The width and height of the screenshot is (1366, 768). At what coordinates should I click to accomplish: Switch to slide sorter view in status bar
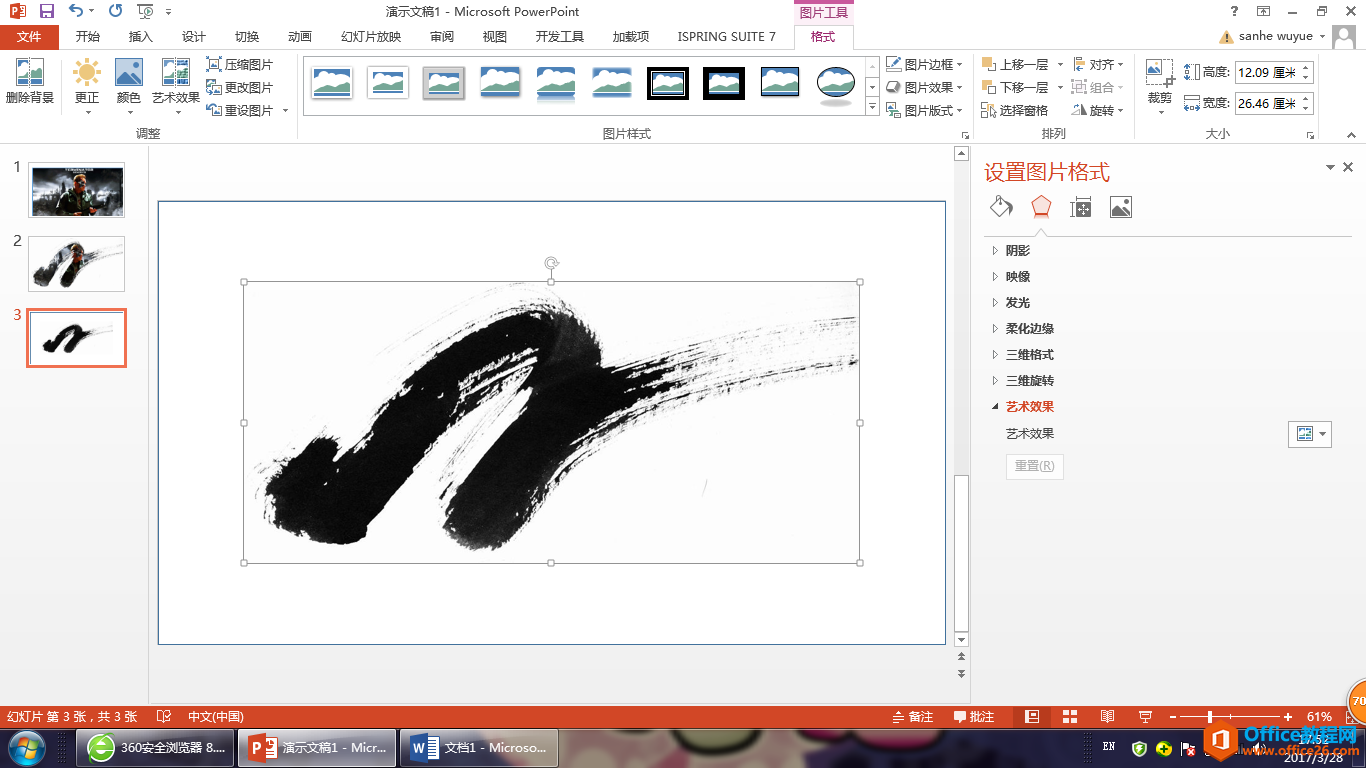[1069, 716]
